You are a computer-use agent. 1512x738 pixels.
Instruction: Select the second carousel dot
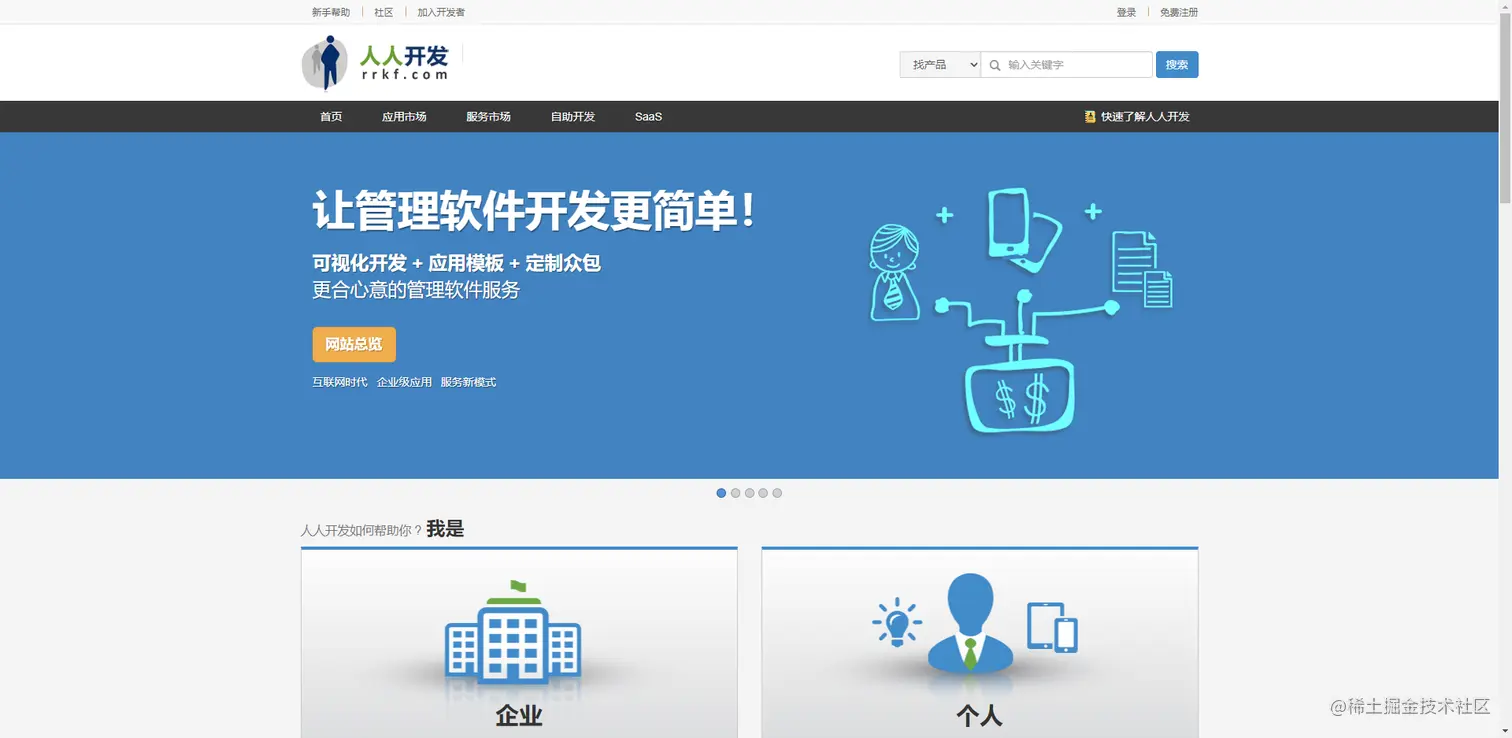735,493
